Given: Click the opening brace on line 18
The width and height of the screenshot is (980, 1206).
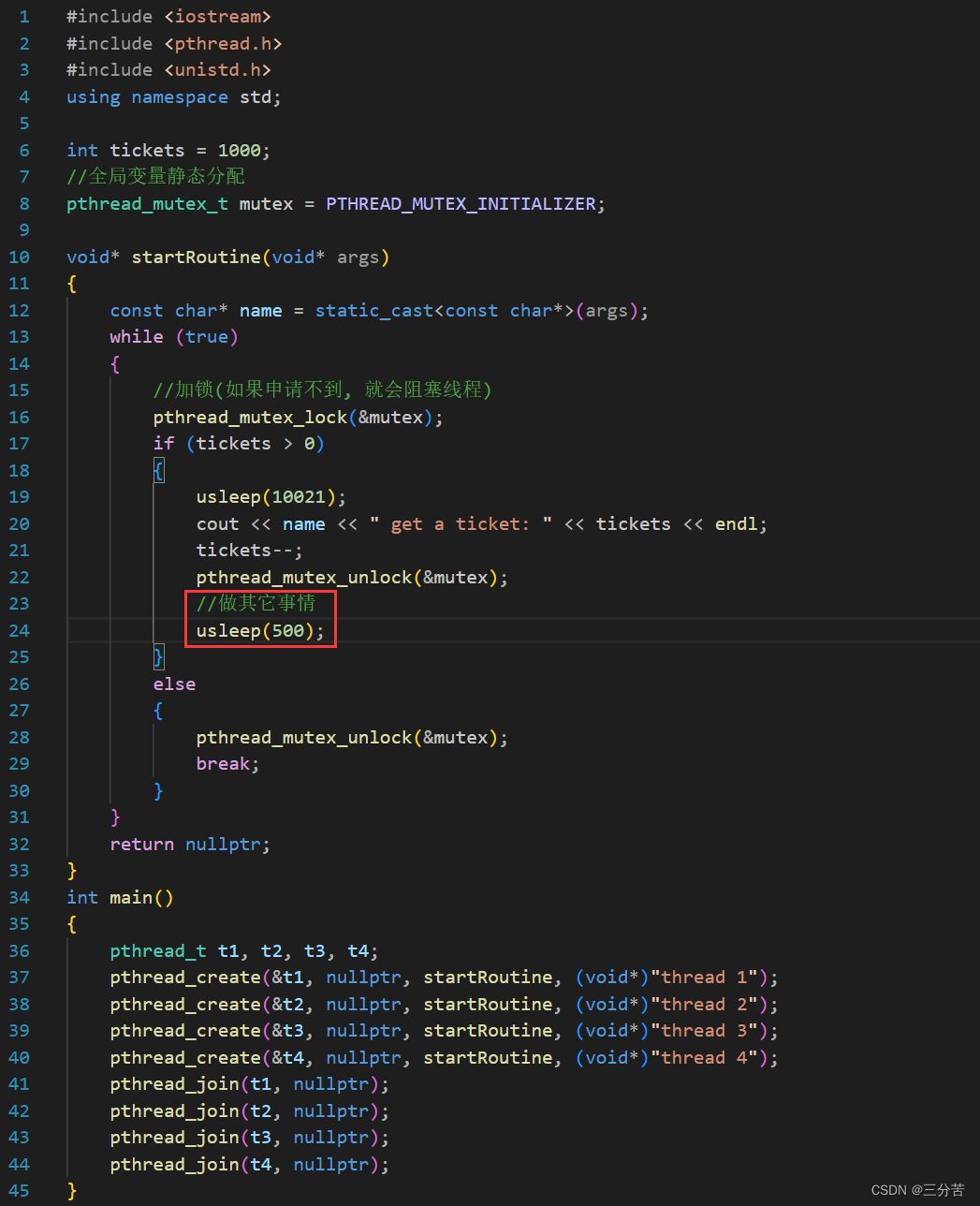Looking at the screenshot, I should pos(158,470).
